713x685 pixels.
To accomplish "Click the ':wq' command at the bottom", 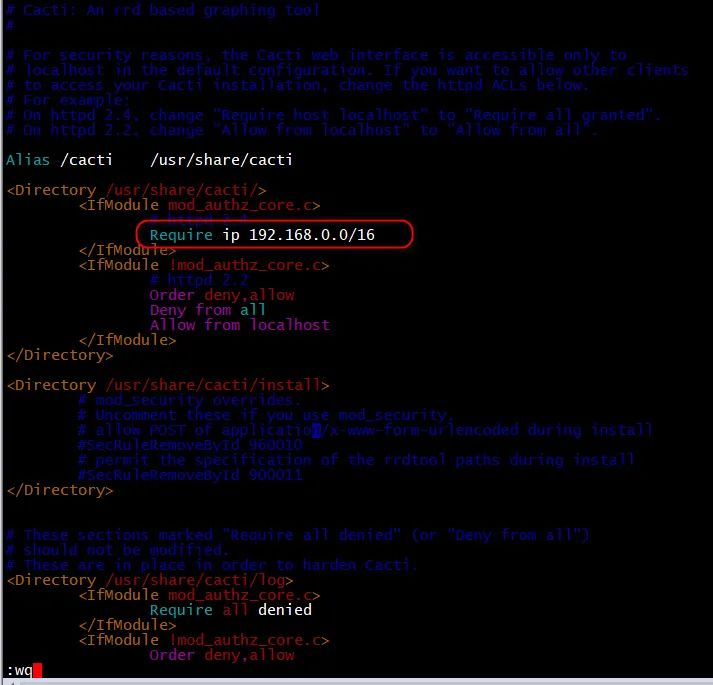I will [20, 670].
